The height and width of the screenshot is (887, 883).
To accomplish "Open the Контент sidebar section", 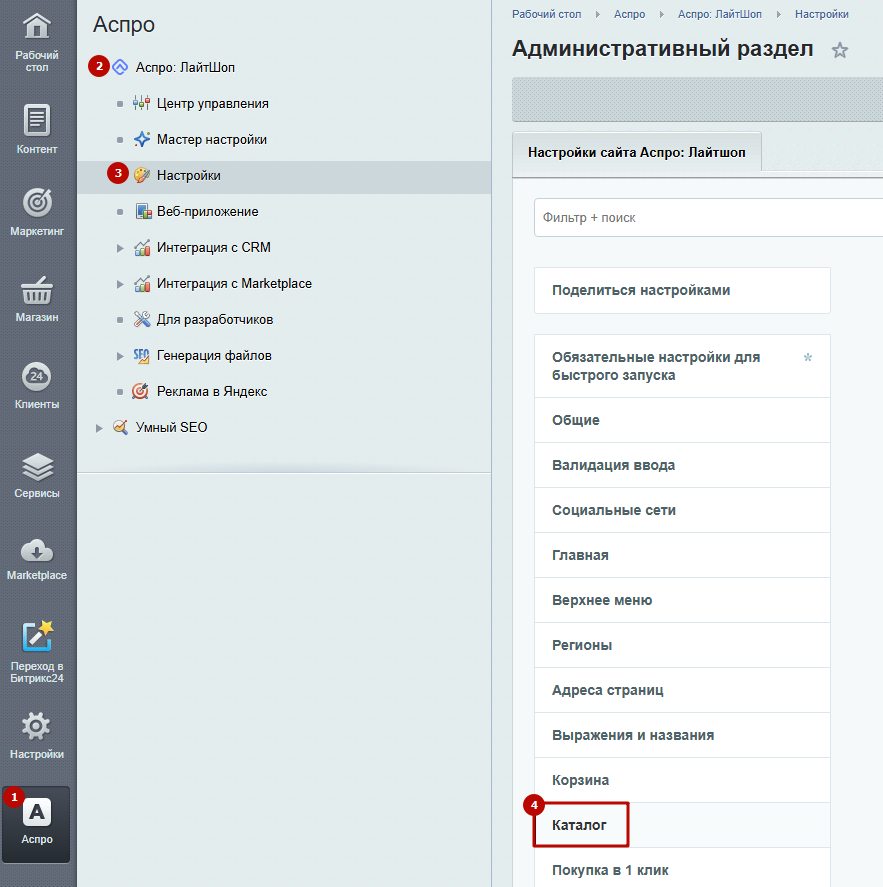I will 37,129.
